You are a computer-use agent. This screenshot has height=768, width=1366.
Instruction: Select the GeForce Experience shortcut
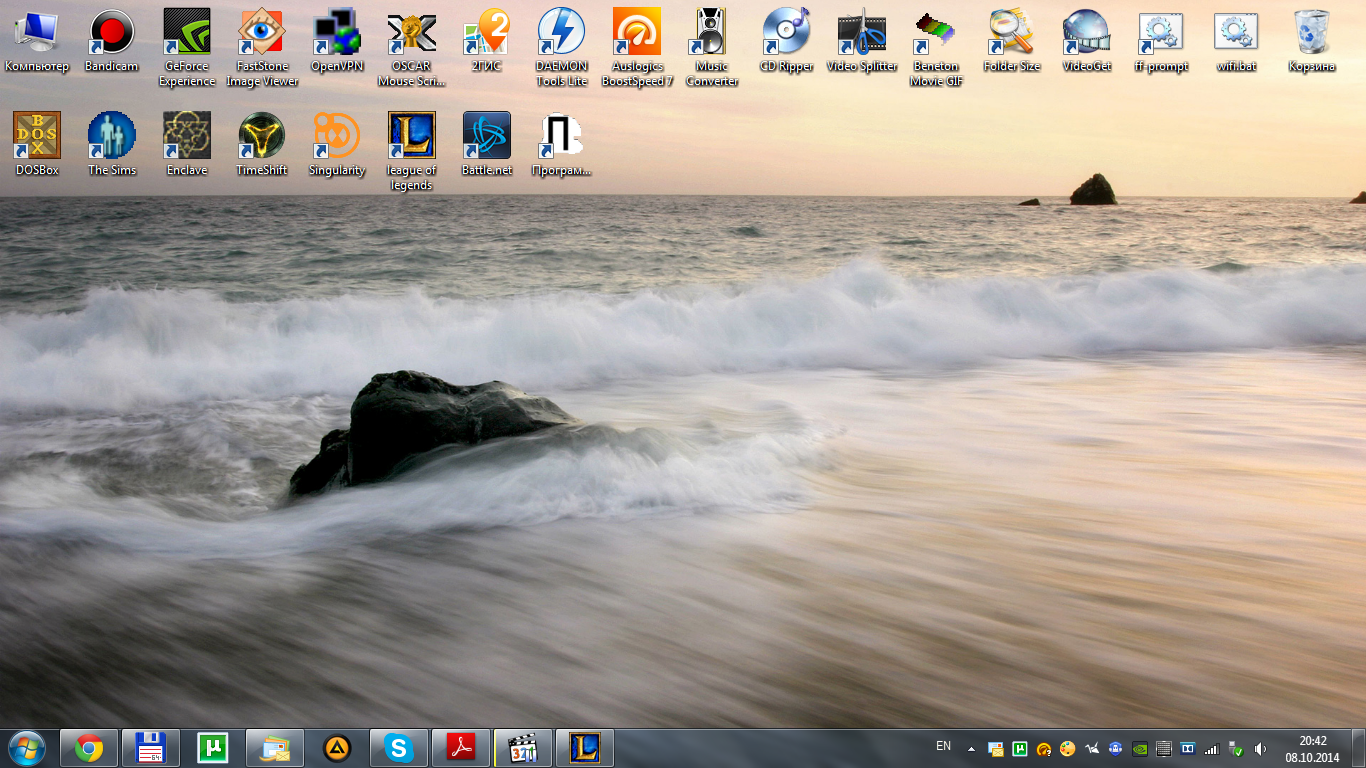click(187, 33)
